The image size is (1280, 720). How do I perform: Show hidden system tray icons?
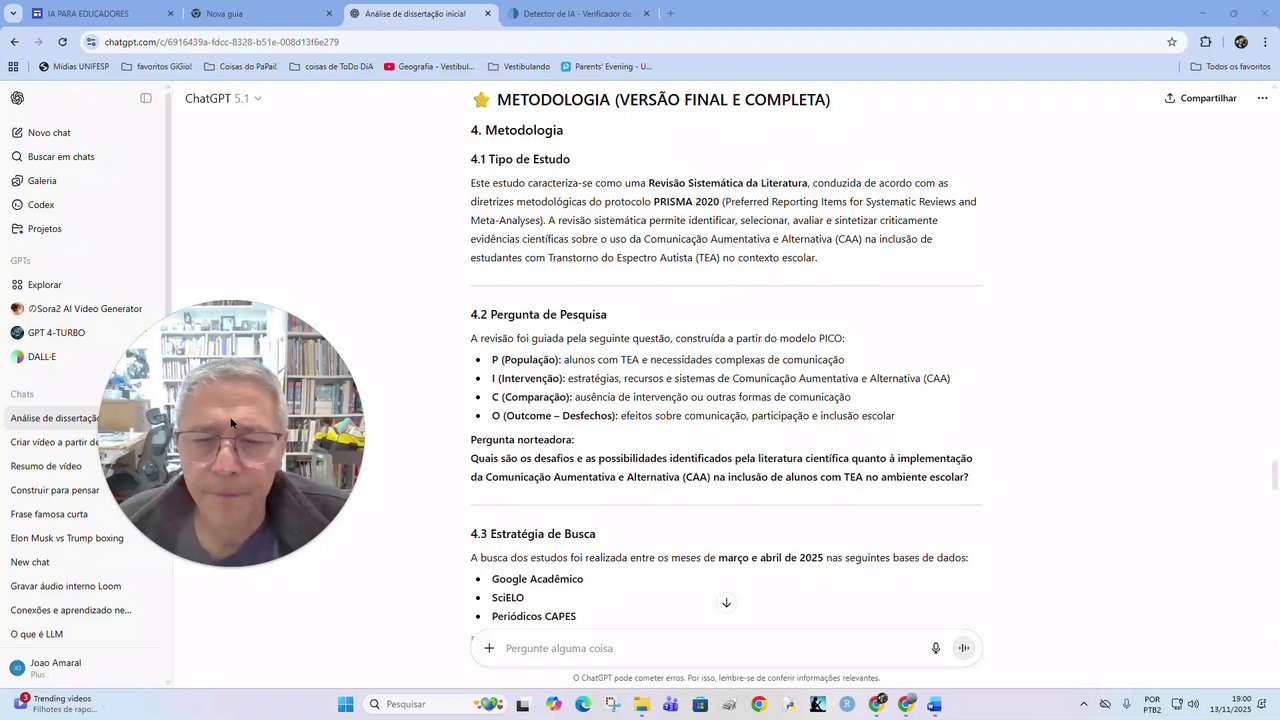[1084, 704]
